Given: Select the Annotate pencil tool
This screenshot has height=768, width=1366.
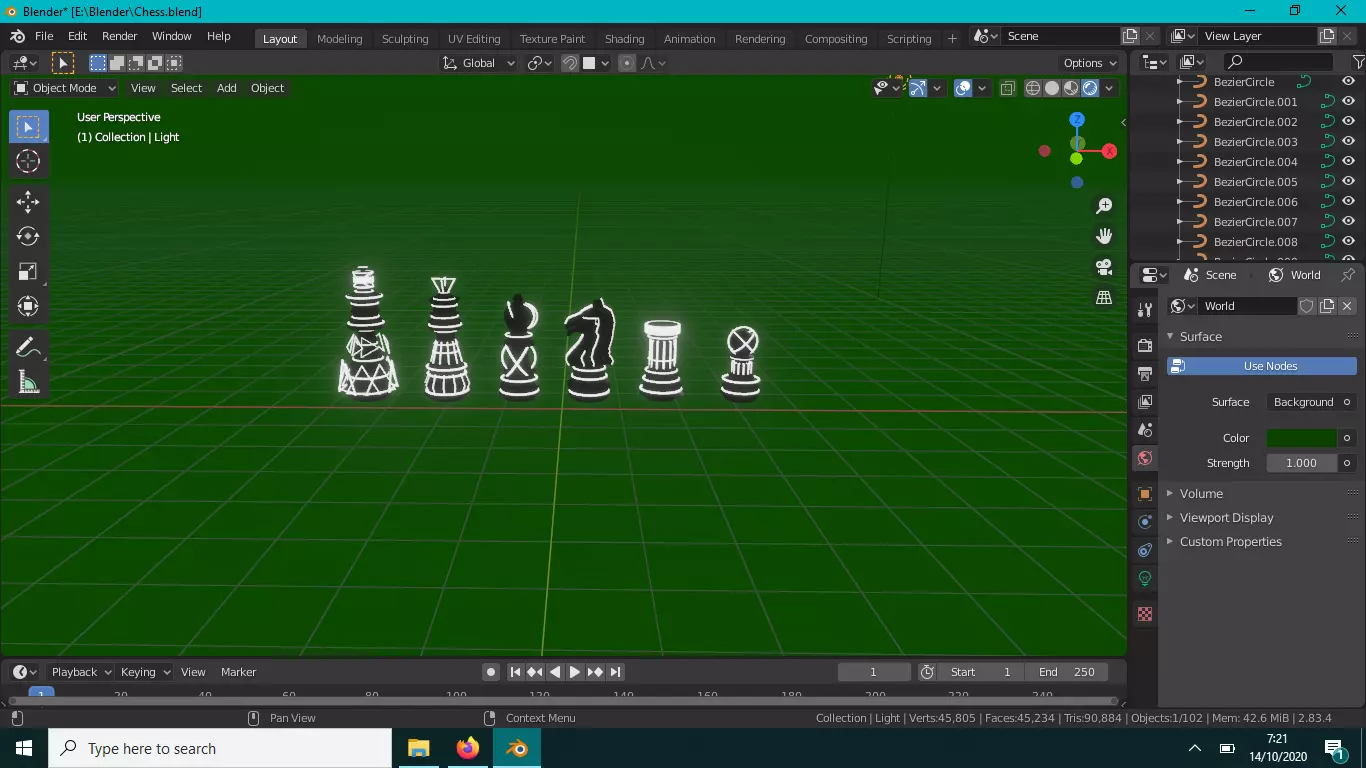Looking at the screenshot, I should click(x=28, y=347).
